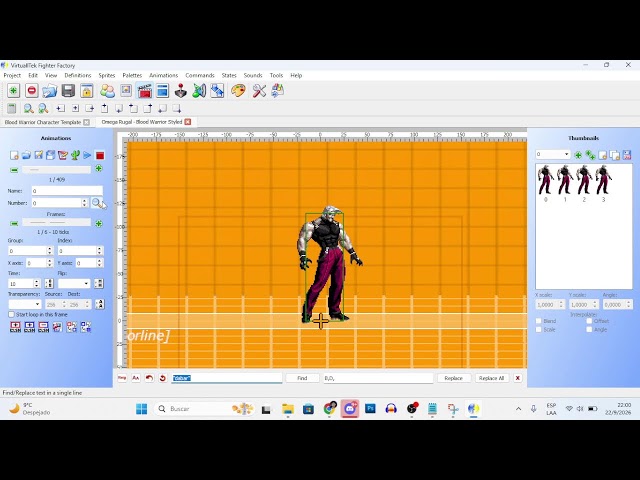Viewport: 640px width, 480px height.
Task: Check Start loop in this frame
Action: click(x=11, y=314)
